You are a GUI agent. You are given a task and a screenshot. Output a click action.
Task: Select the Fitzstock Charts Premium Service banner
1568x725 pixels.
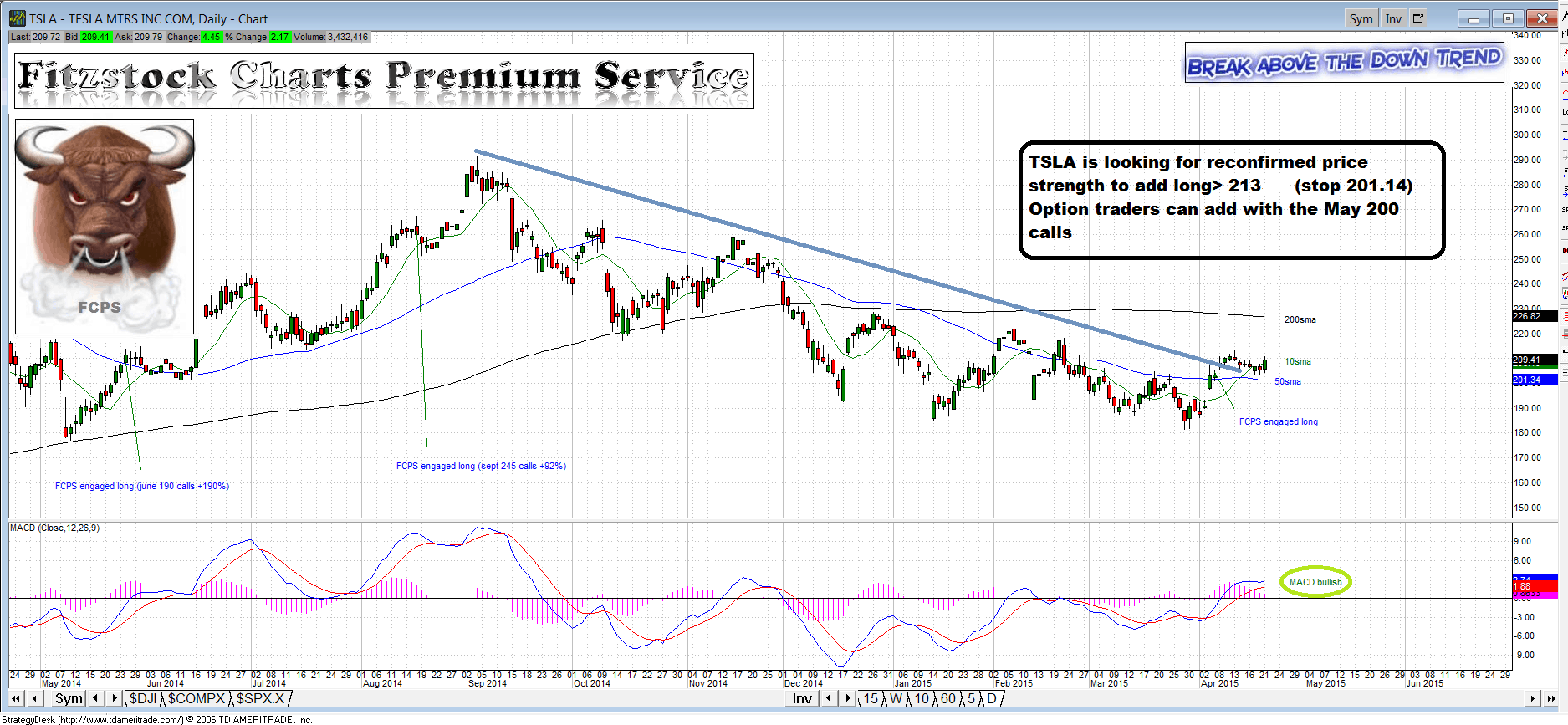tap(384, 80)
